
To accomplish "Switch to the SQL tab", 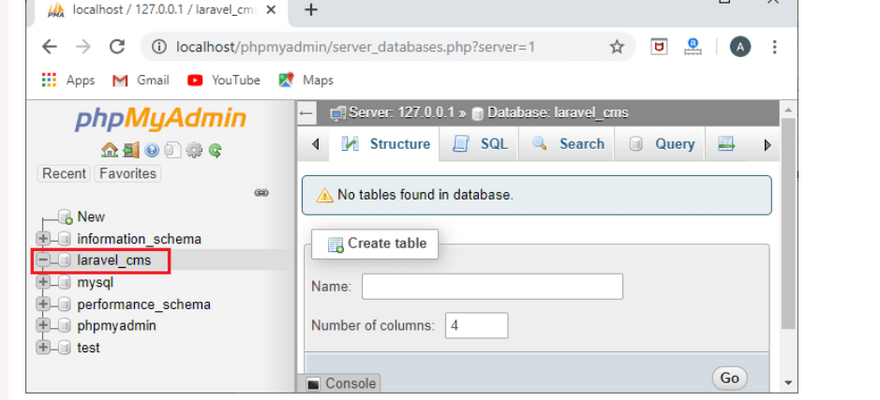I will tap(481, 144).
